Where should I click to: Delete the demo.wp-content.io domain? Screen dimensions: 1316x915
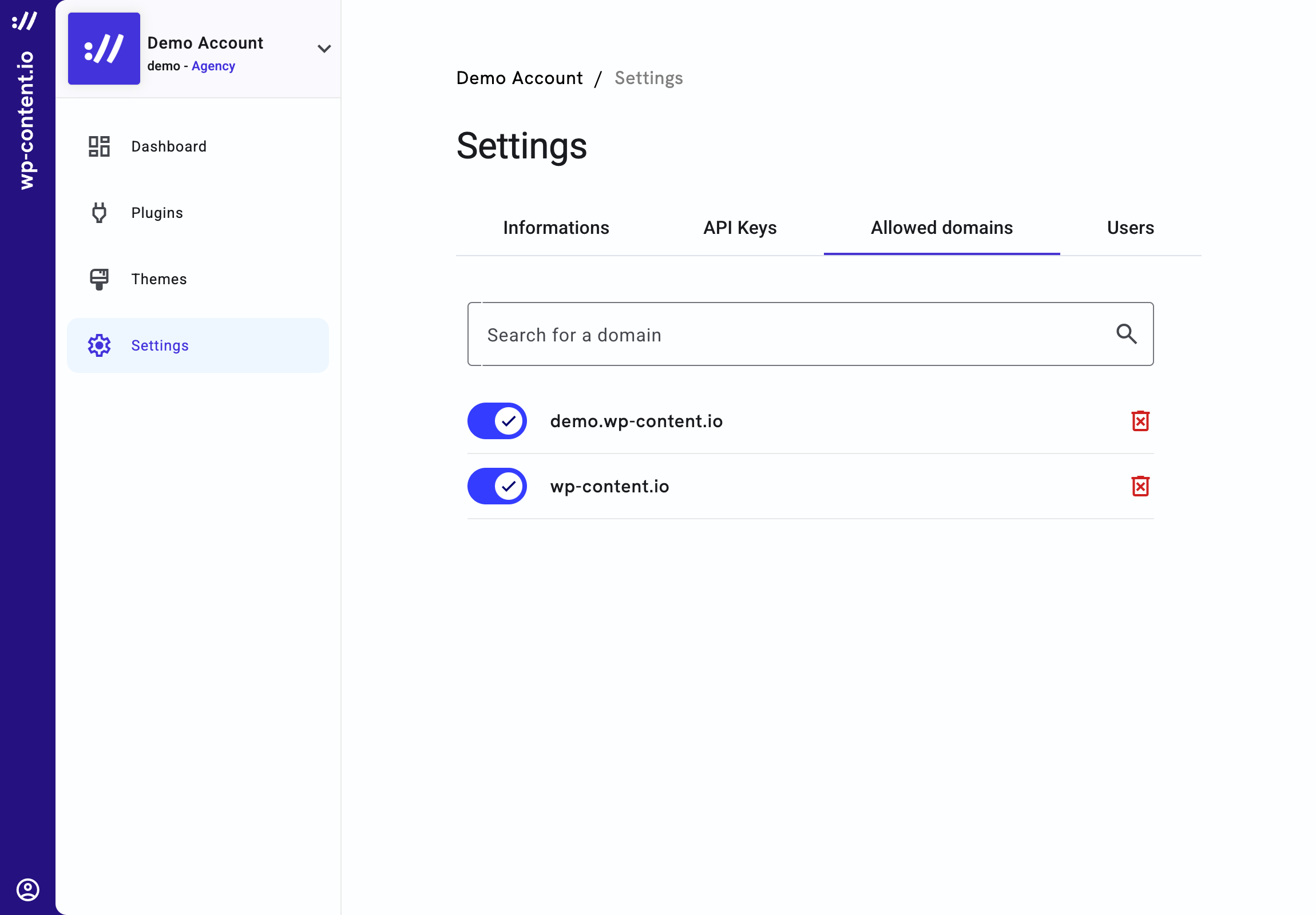[1139, 421]
